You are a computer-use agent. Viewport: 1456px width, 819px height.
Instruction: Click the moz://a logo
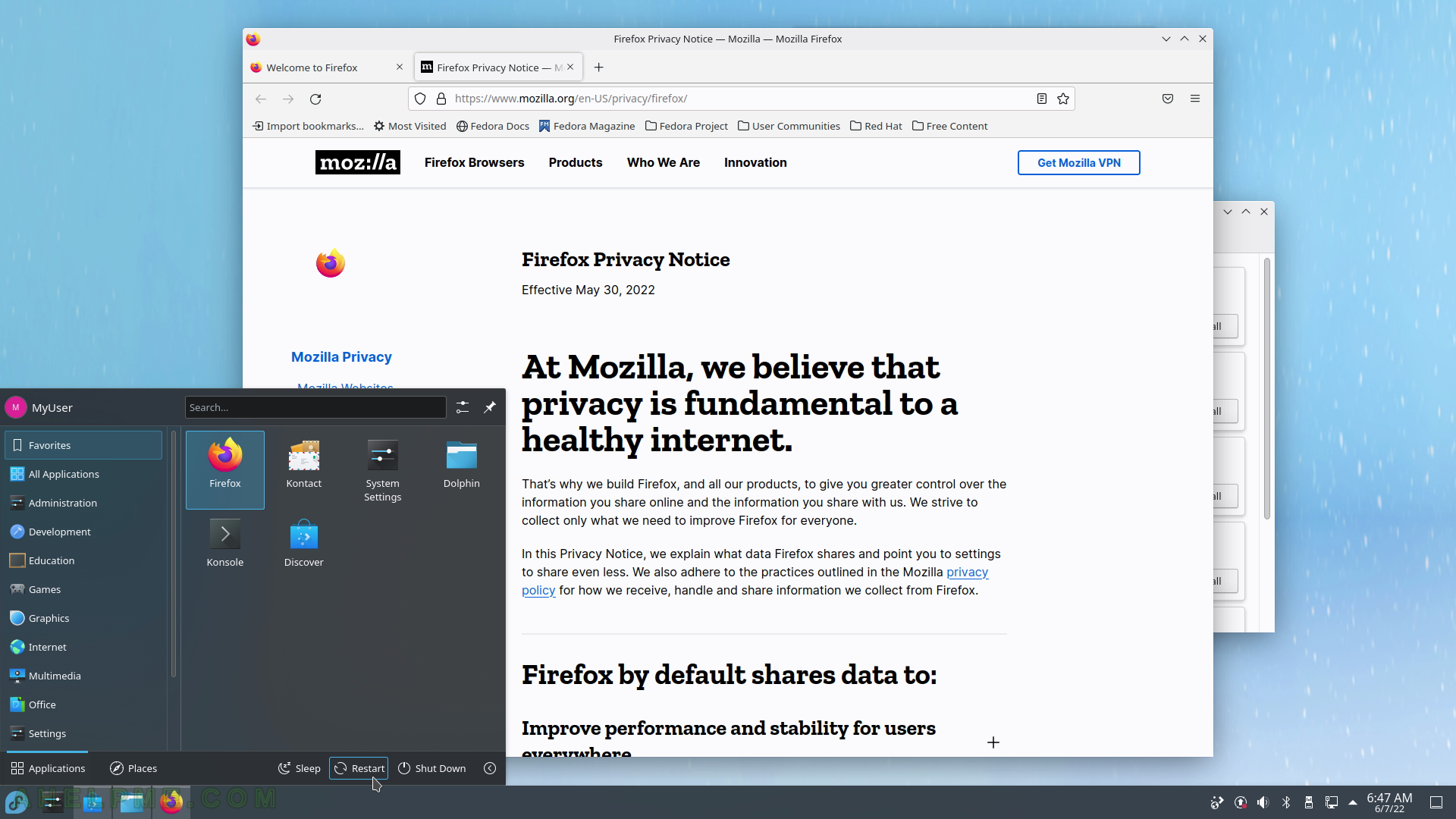tap(358, 162)
